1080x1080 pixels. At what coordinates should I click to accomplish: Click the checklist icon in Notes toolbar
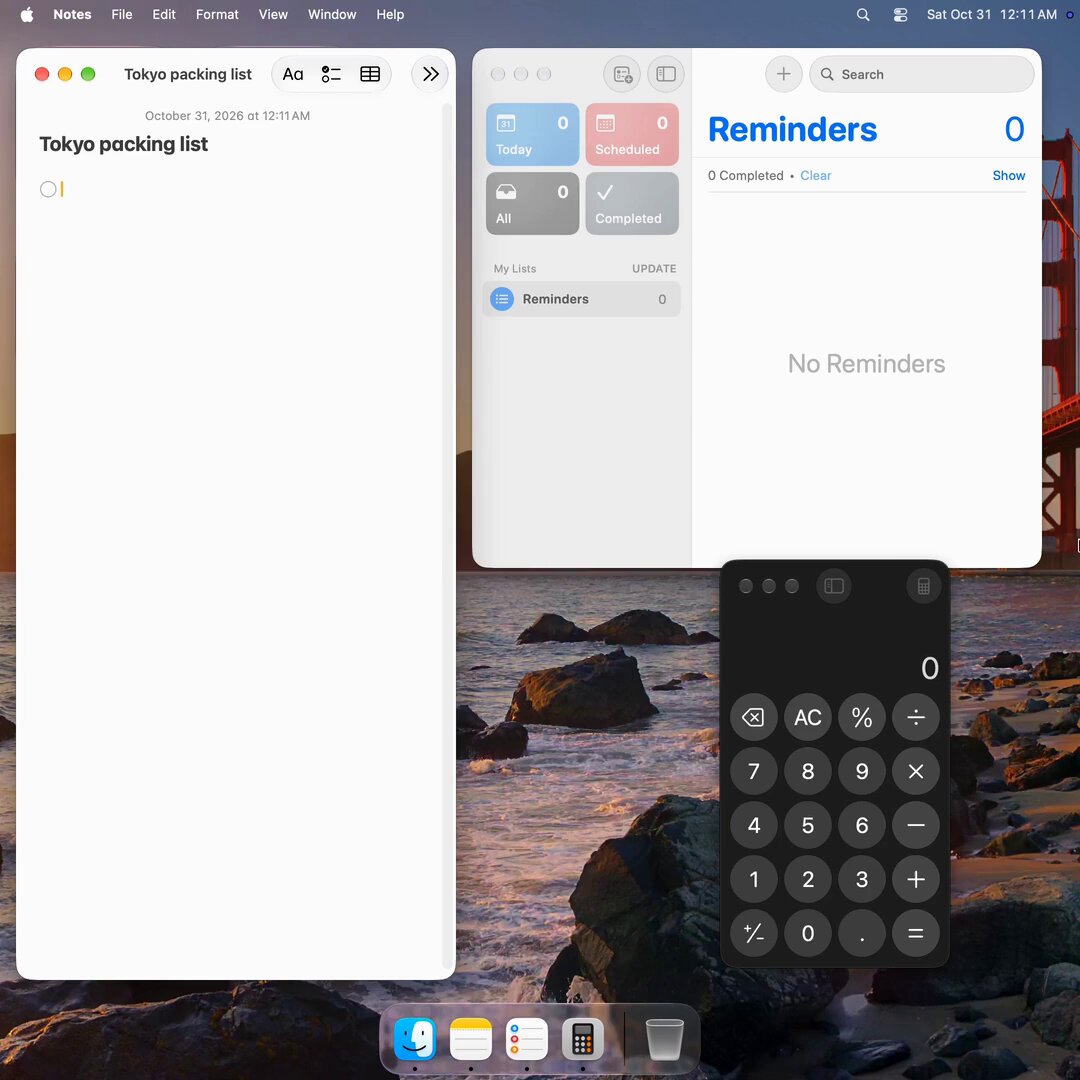click(331, 74)
